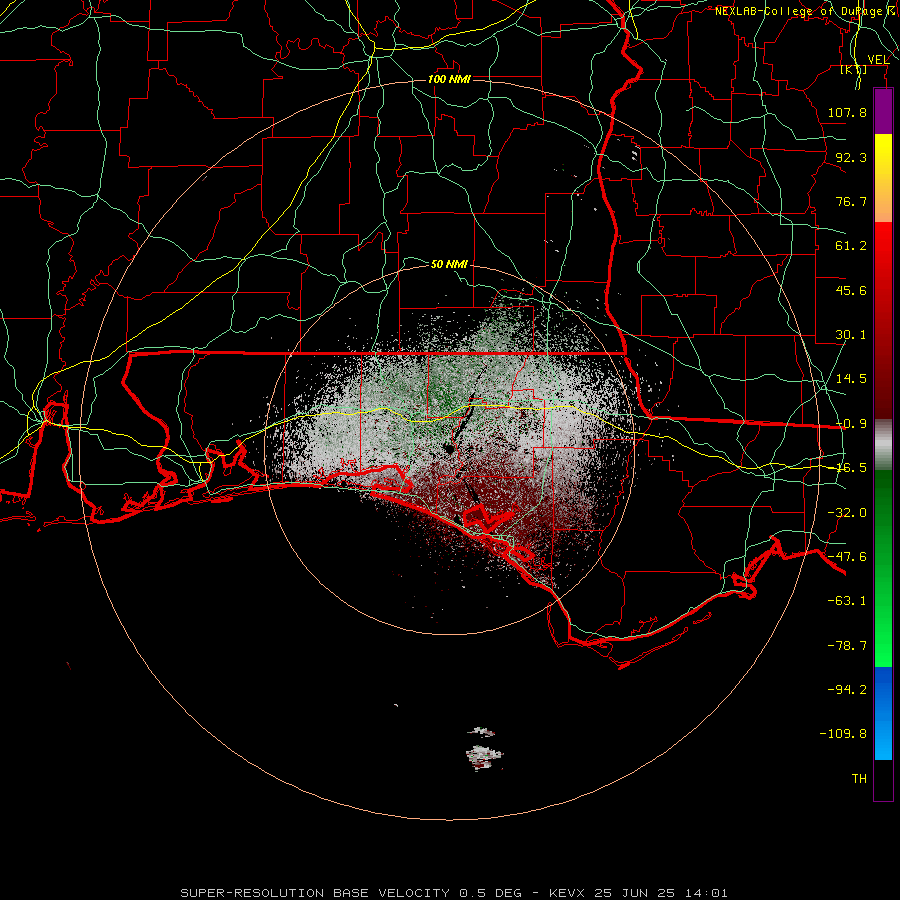The height and width of the screenshot is (900, 900).
Task: Pick the purple segment of the velocity color bar
Action: (x=883, y=111)
